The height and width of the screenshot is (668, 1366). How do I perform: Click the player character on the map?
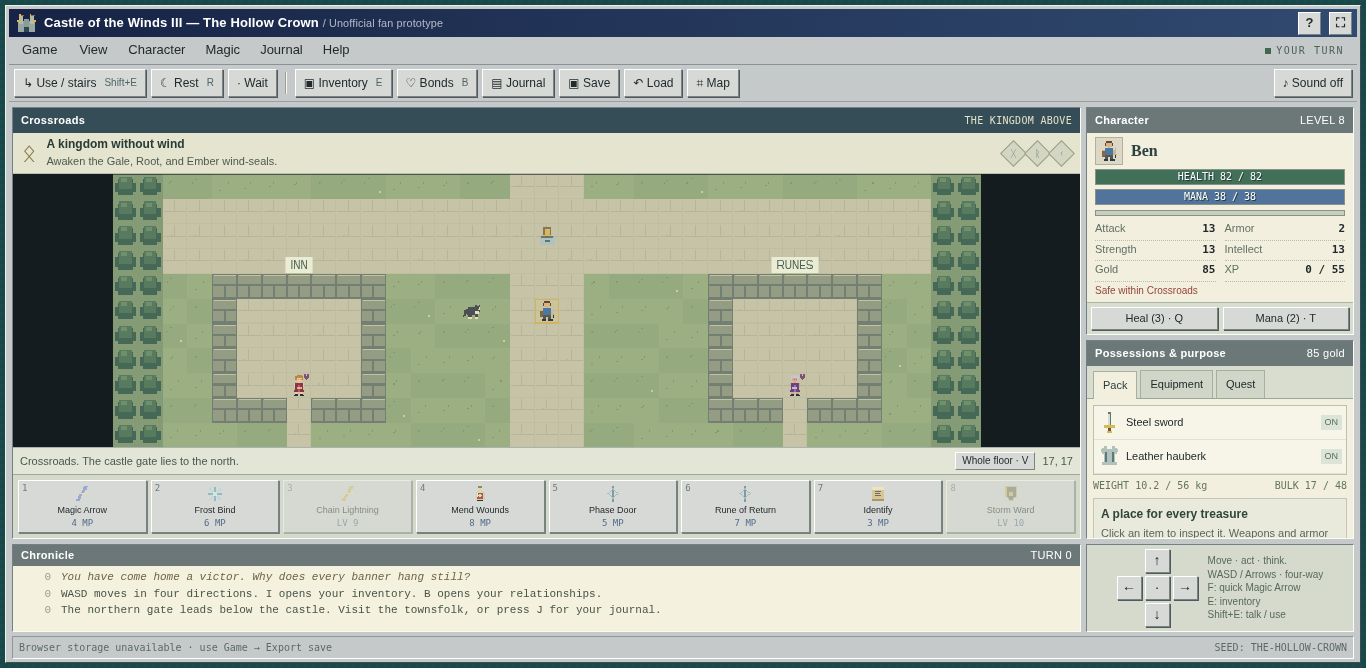tap(547, 311)
